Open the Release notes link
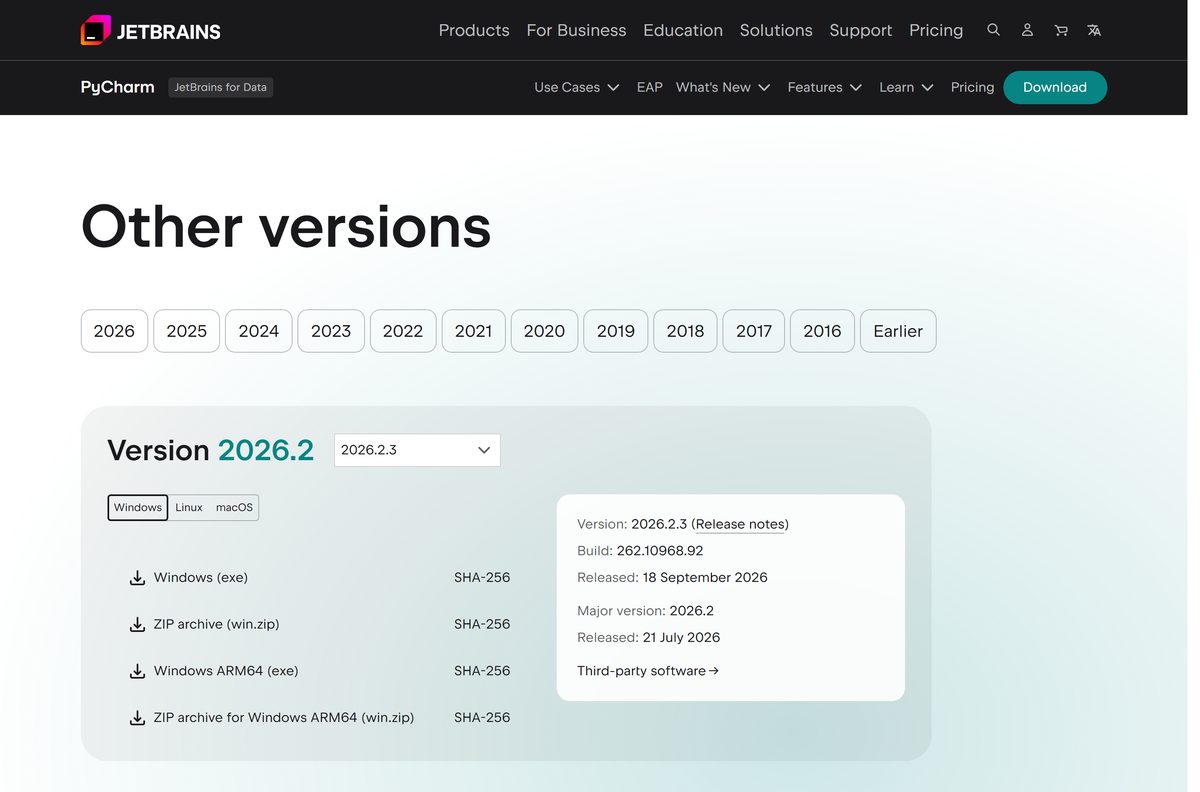This screenshot has height=792, width=1200. point(740,524)
